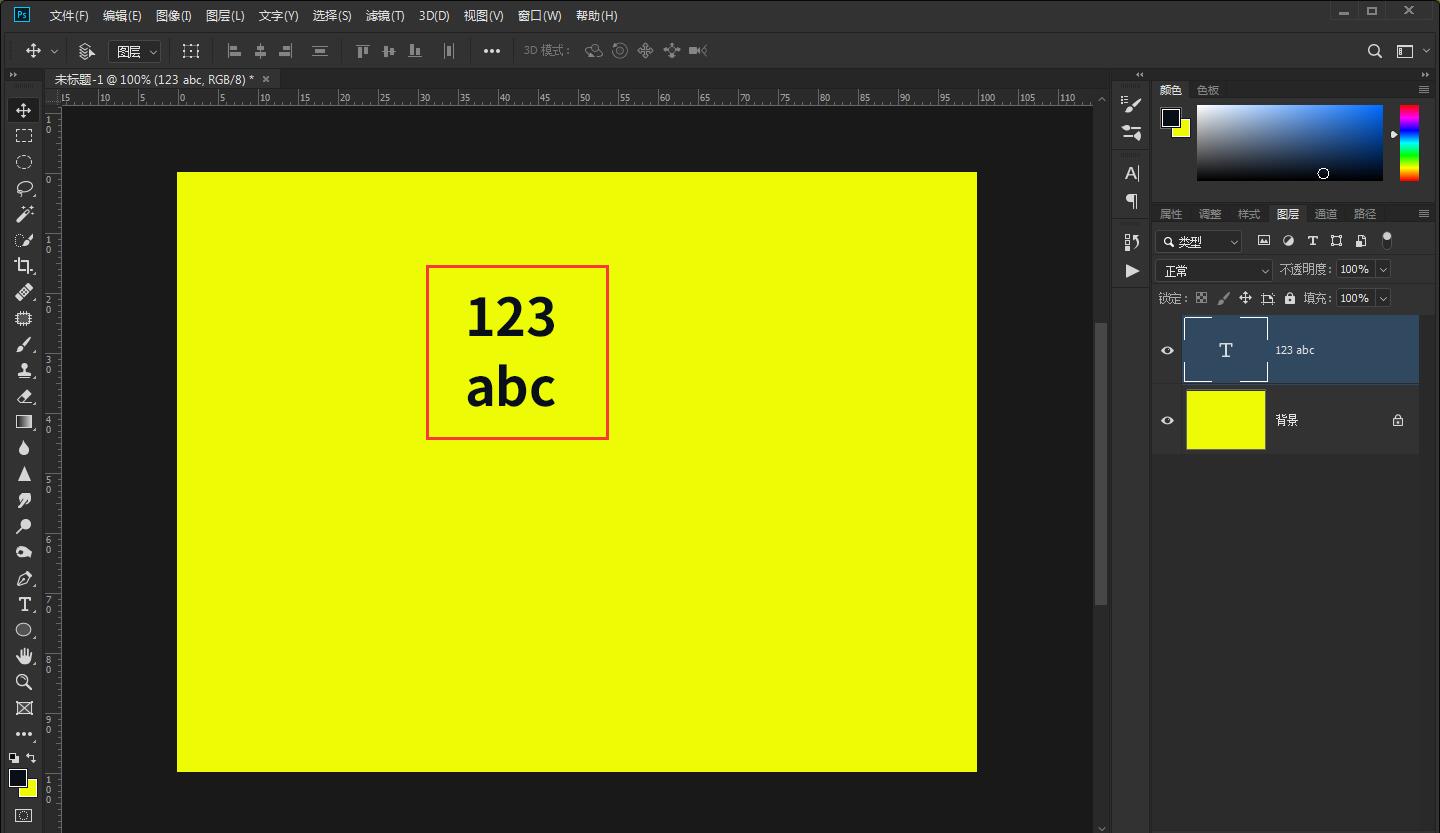
Task: Switch to the Hand tool
Action: [x=24, y=656]
